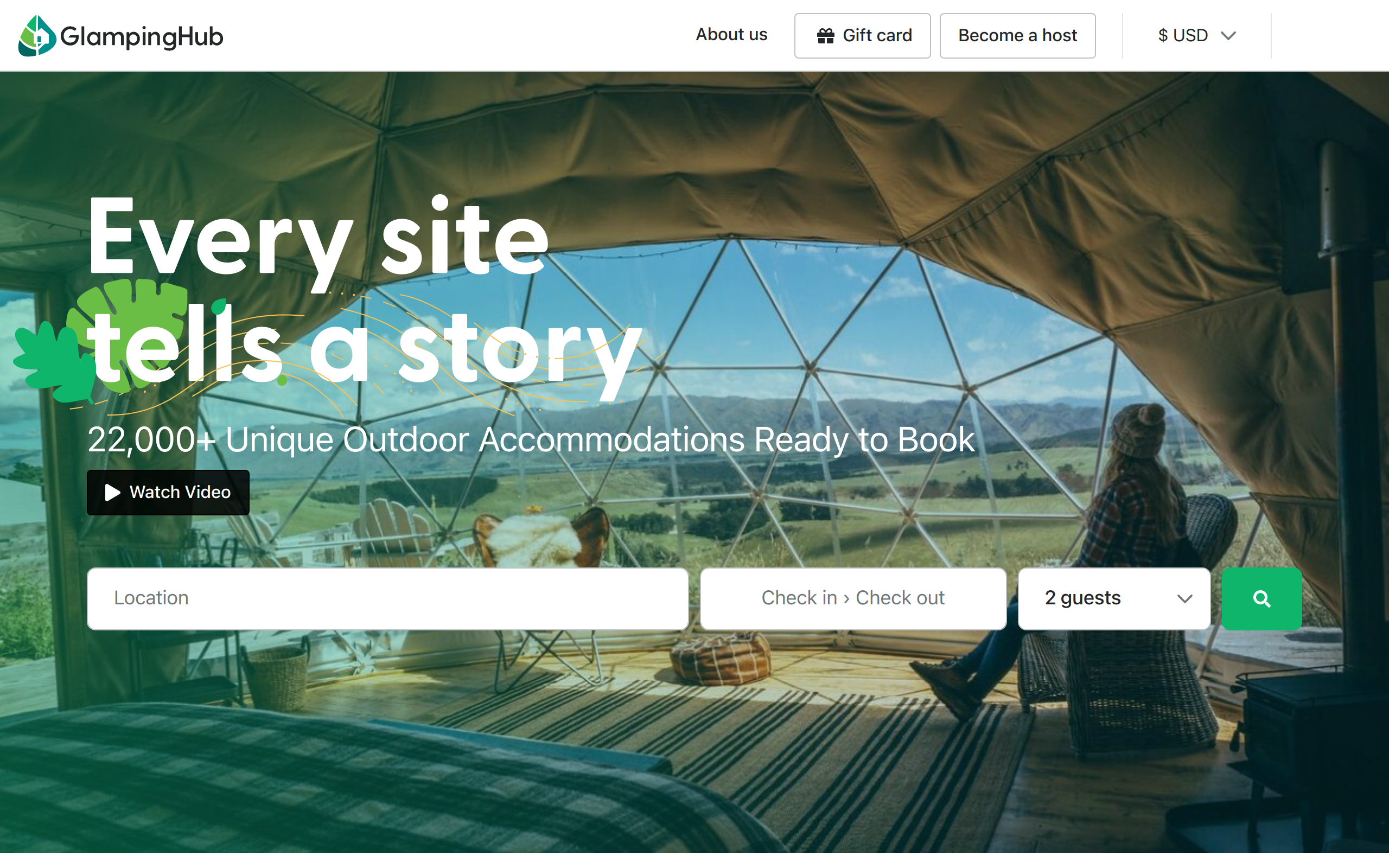Open the Check in › Check out date picker
The width and height of the screenshot is (1389, 868).
pos(853,599)
